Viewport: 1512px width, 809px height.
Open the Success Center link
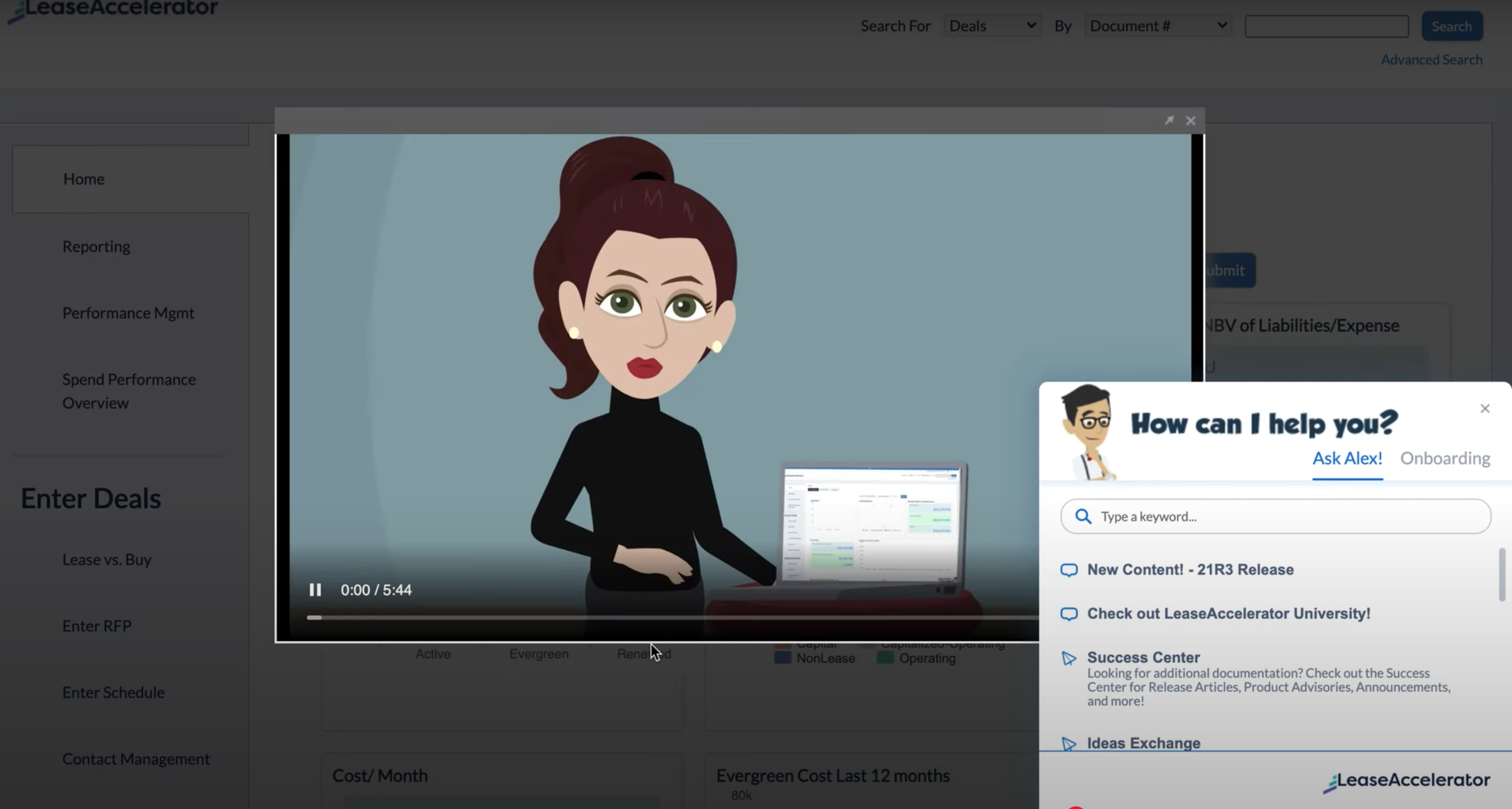[x=1143, y=657]
